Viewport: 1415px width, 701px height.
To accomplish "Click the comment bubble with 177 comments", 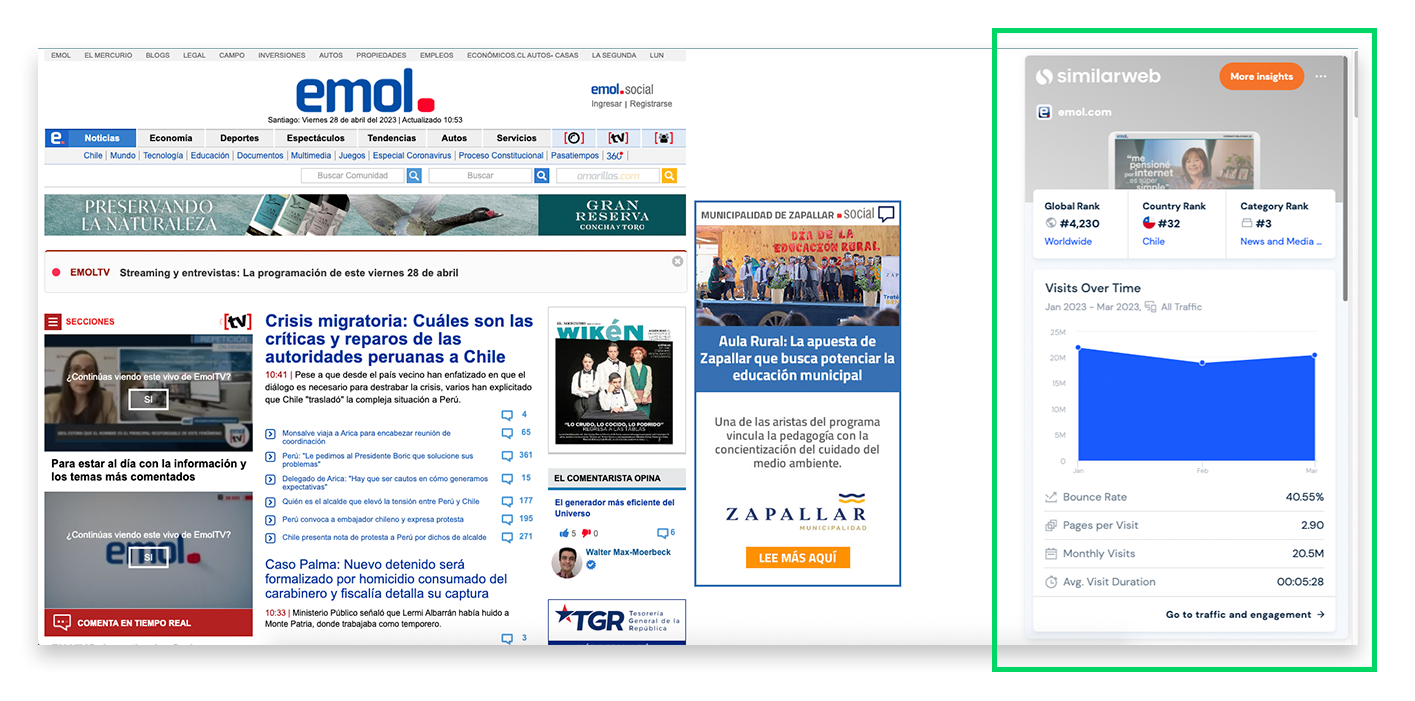I will tap(507, 502).
